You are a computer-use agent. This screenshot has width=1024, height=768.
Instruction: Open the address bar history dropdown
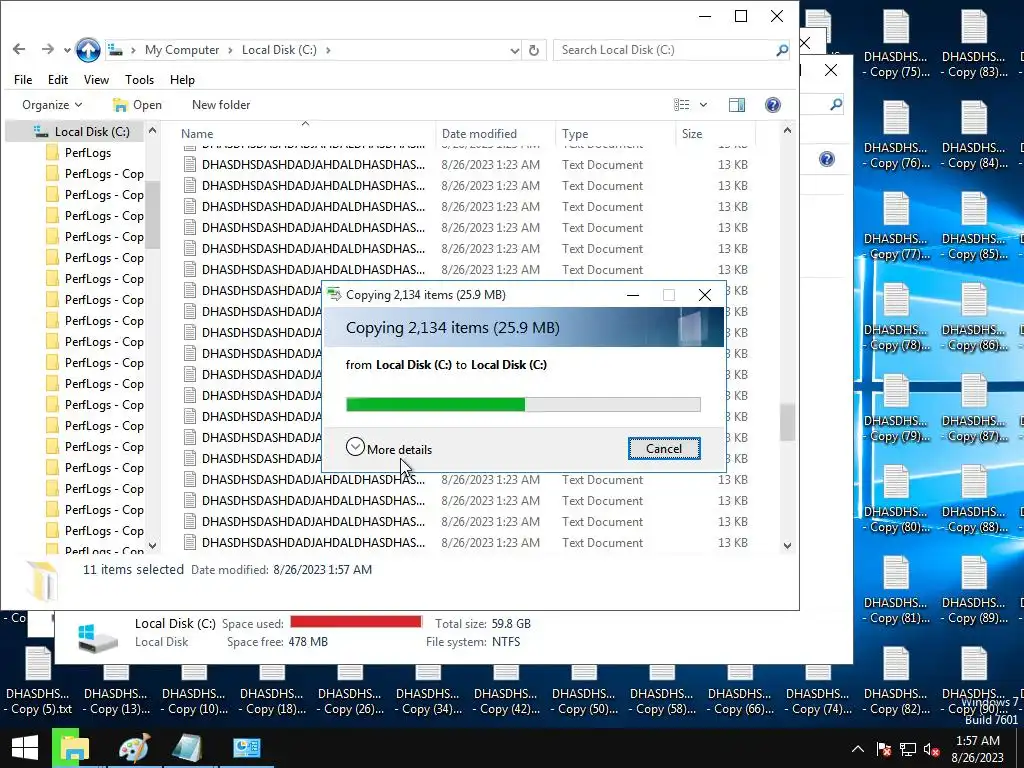pyautogui.click(x=515, y=50)
